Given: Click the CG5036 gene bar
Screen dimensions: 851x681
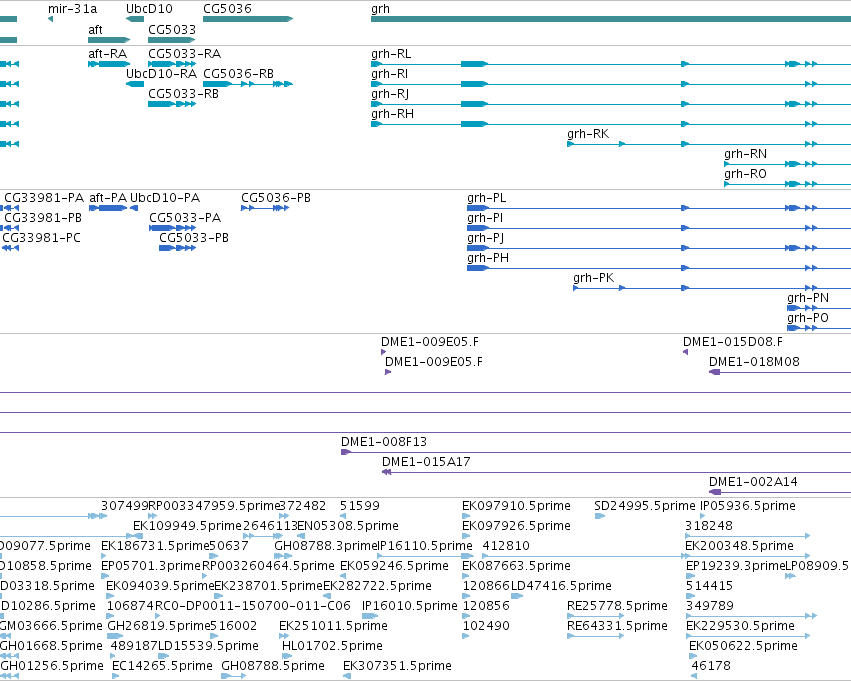Looking at the screenshot, I should (x=248, y=19).
